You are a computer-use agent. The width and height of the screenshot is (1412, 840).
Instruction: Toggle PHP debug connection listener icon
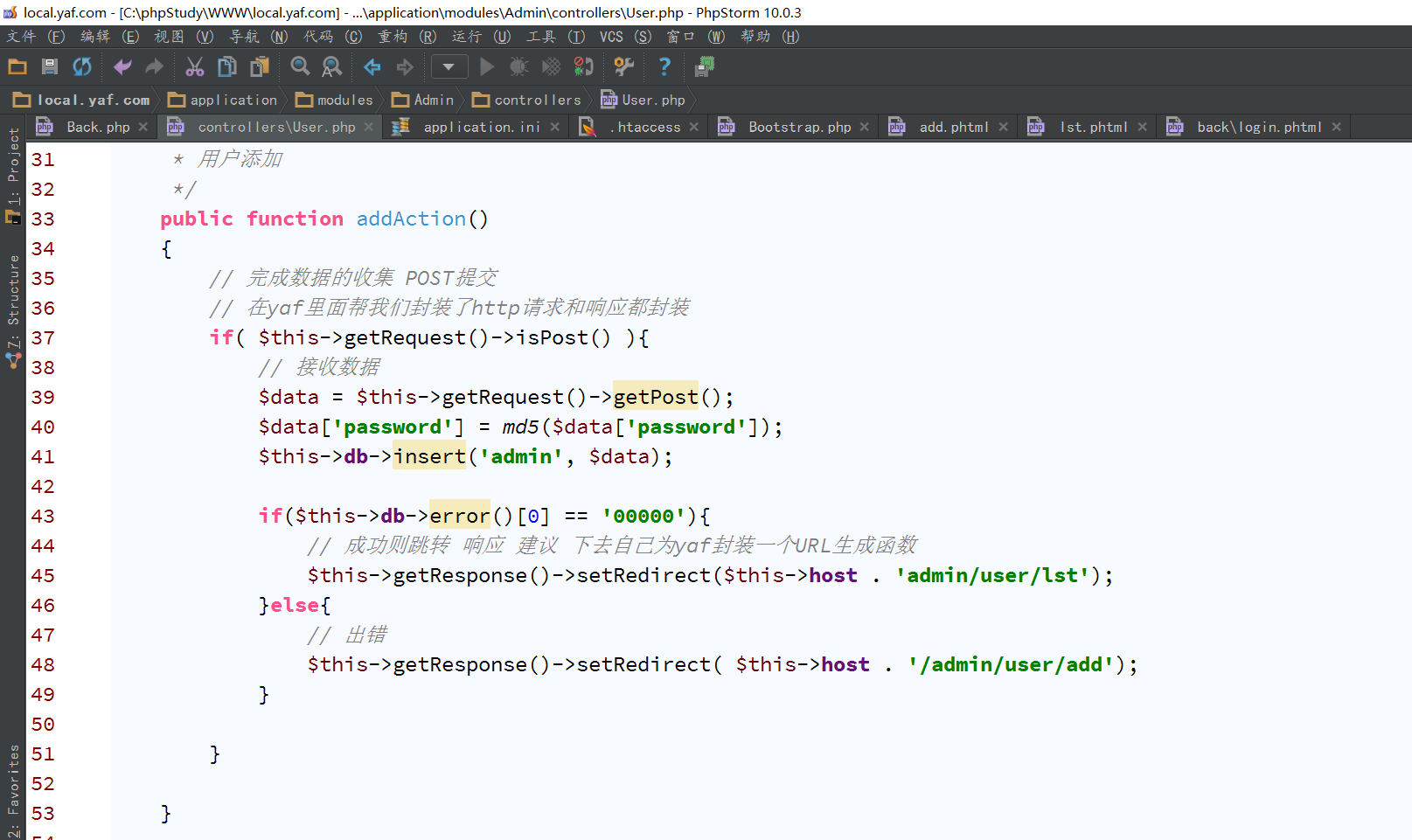click(583, 66)
